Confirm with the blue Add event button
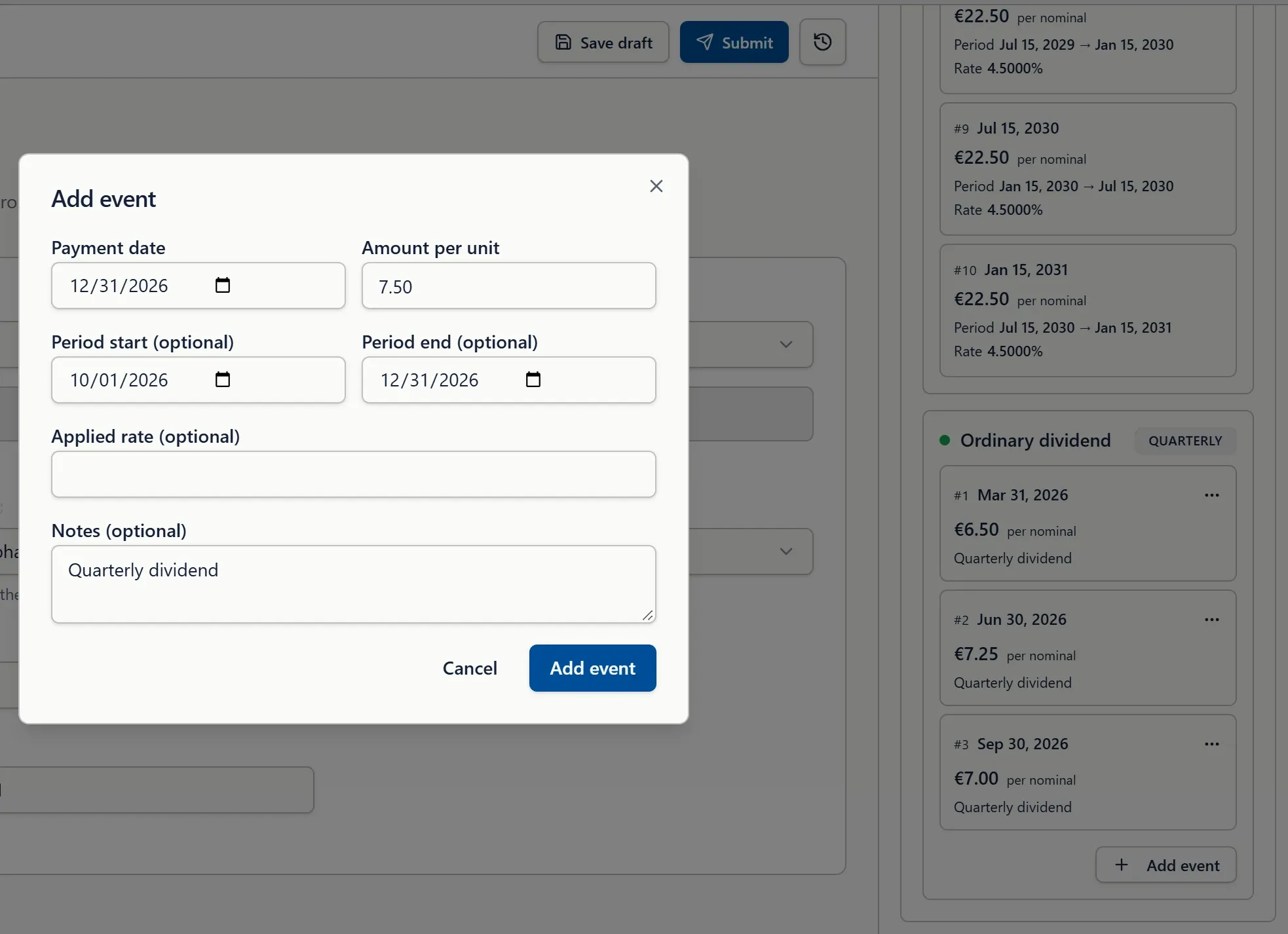The width and height of the screenshot is (1288, 934). 592,668
